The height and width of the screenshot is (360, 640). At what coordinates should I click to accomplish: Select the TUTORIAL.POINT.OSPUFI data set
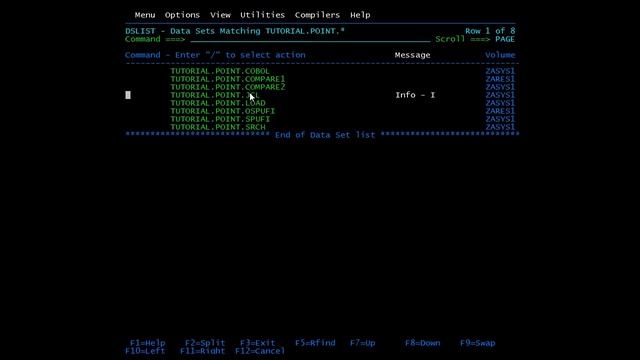coord(223,111)
